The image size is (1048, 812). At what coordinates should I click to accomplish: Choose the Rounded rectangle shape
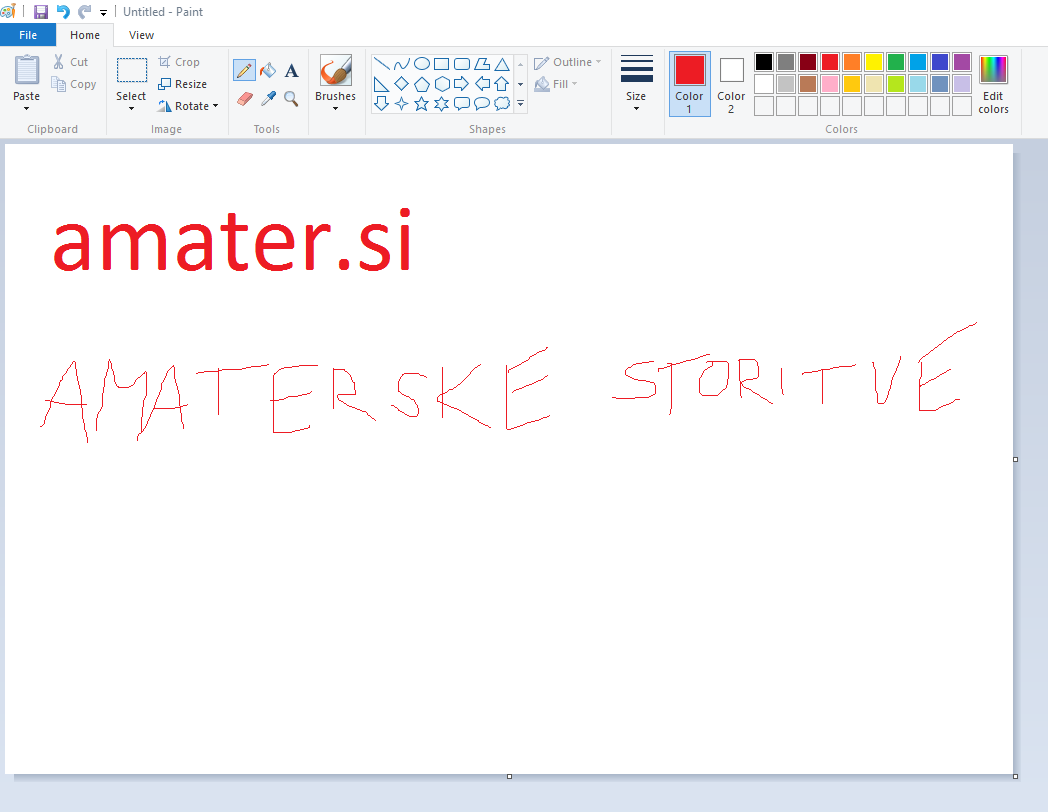[462, 64]
